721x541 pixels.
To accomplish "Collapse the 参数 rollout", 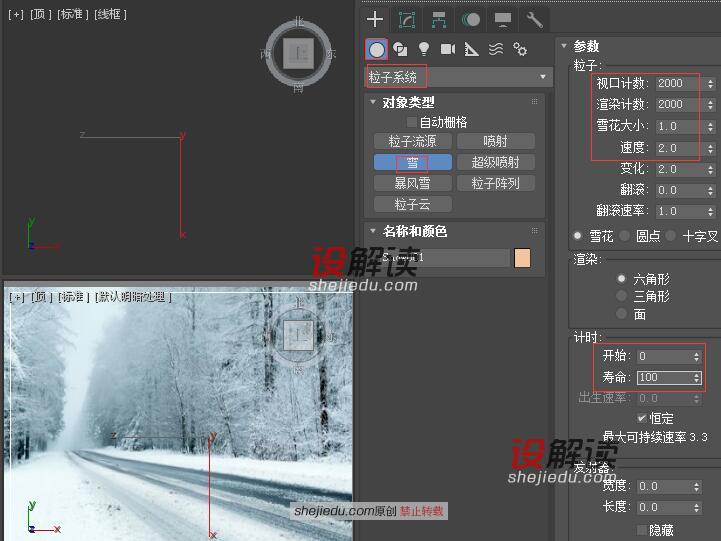I will [564, 46].
